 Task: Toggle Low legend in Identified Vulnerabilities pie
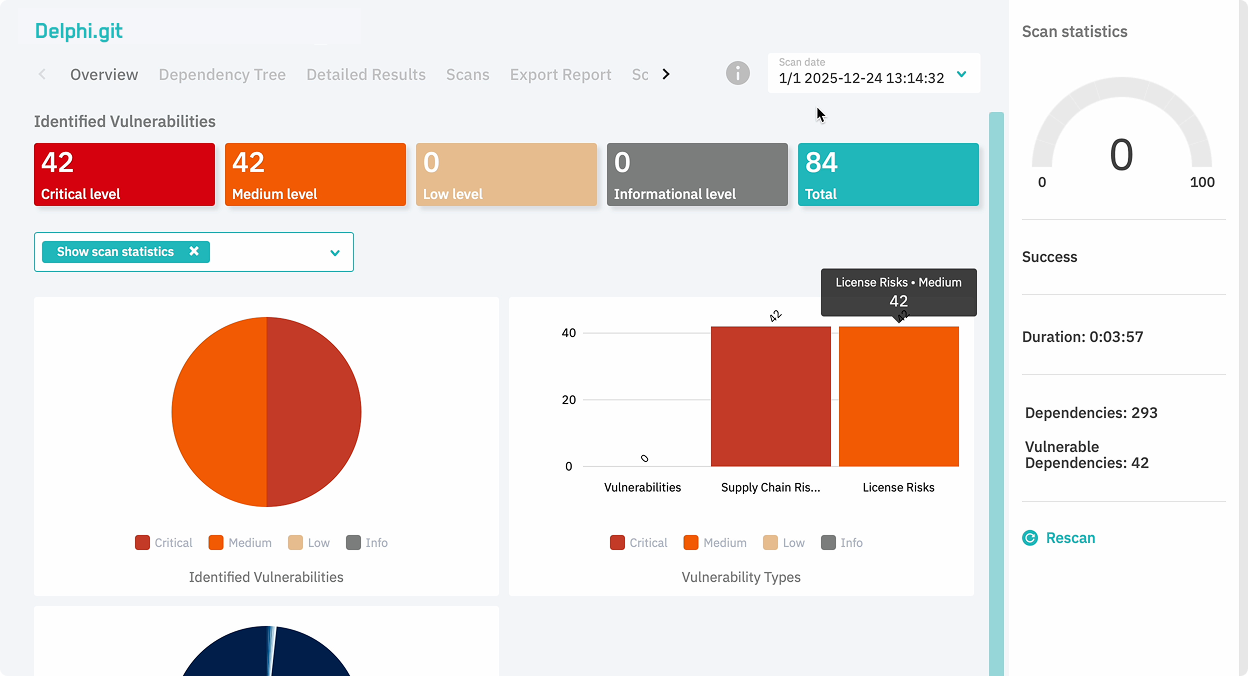coord(308,543)
